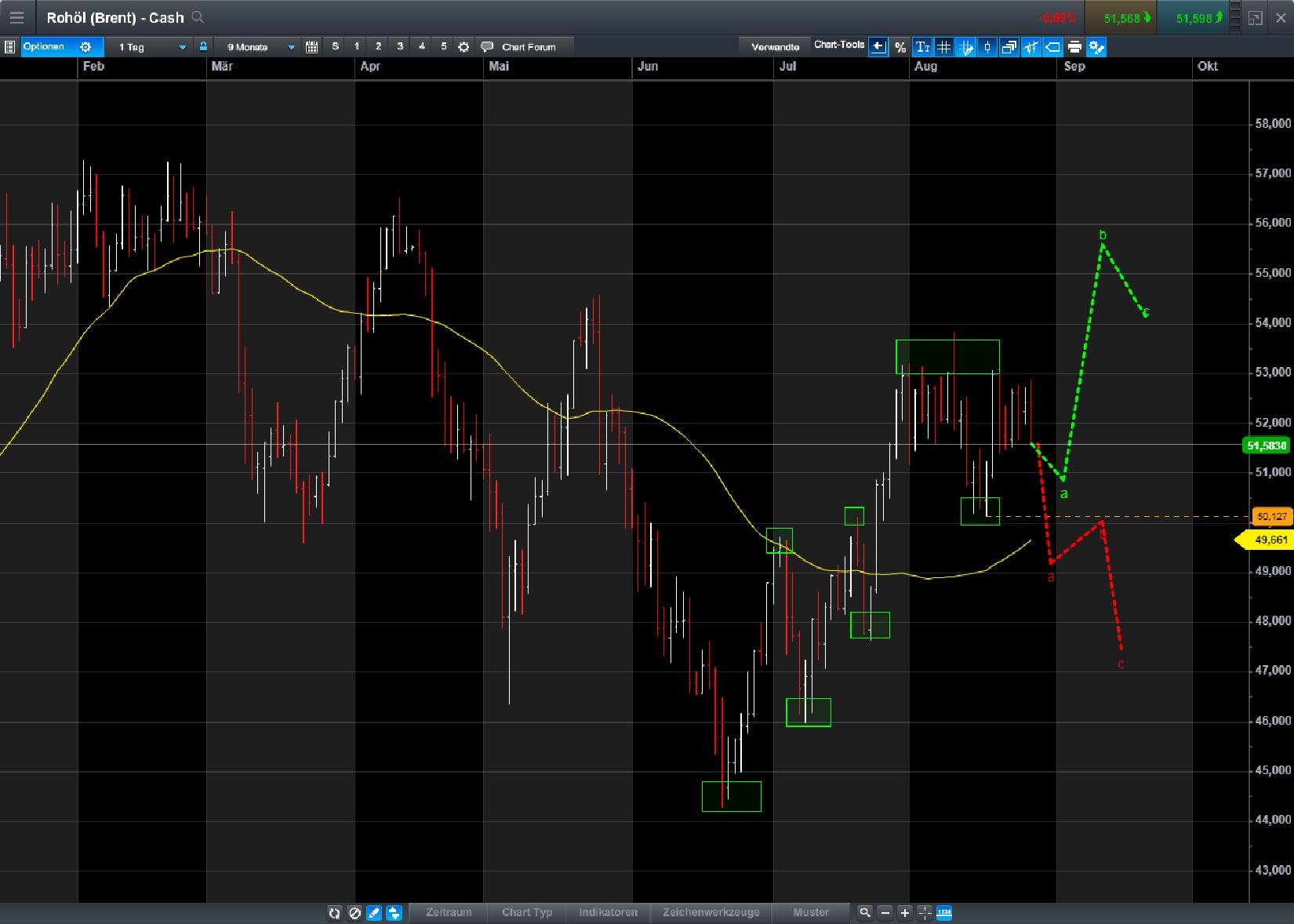This screenshot has width=1294, height=924.
Task: Click the green 51,598 buy price field
Action: (x=1194, y=17)
